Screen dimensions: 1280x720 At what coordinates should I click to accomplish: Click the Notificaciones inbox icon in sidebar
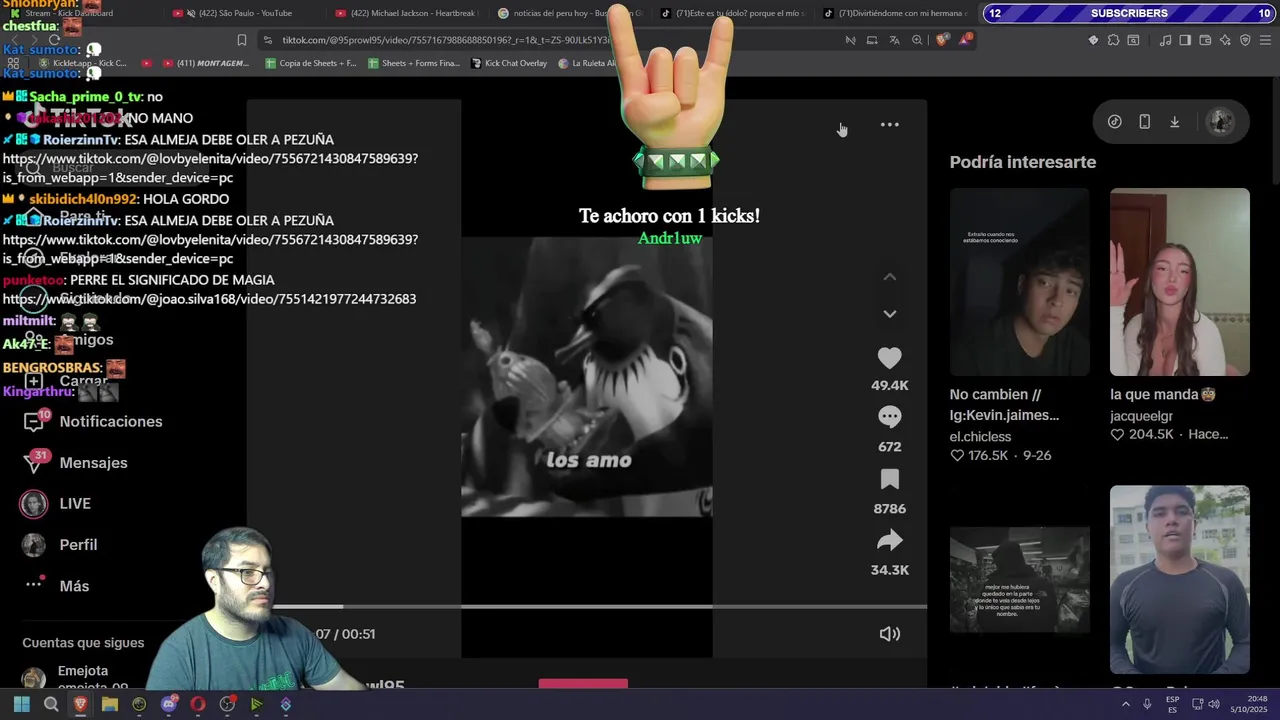point(33,422)
